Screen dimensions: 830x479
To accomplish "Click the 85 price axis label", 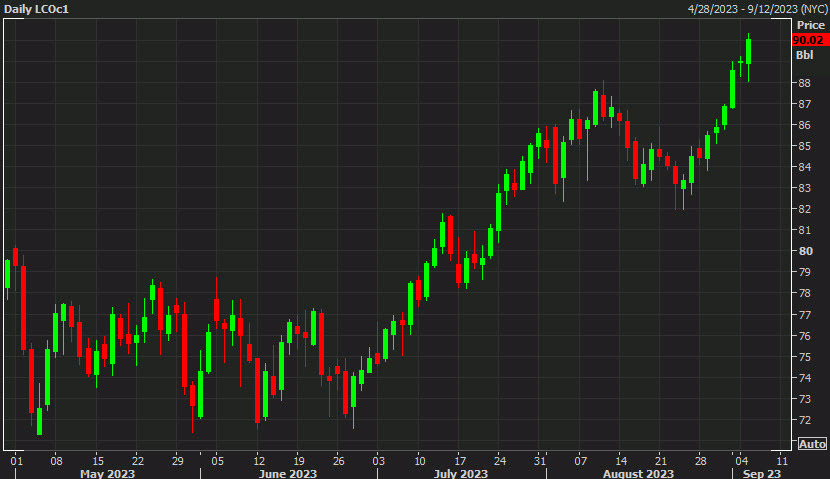I will coord(805,146).
